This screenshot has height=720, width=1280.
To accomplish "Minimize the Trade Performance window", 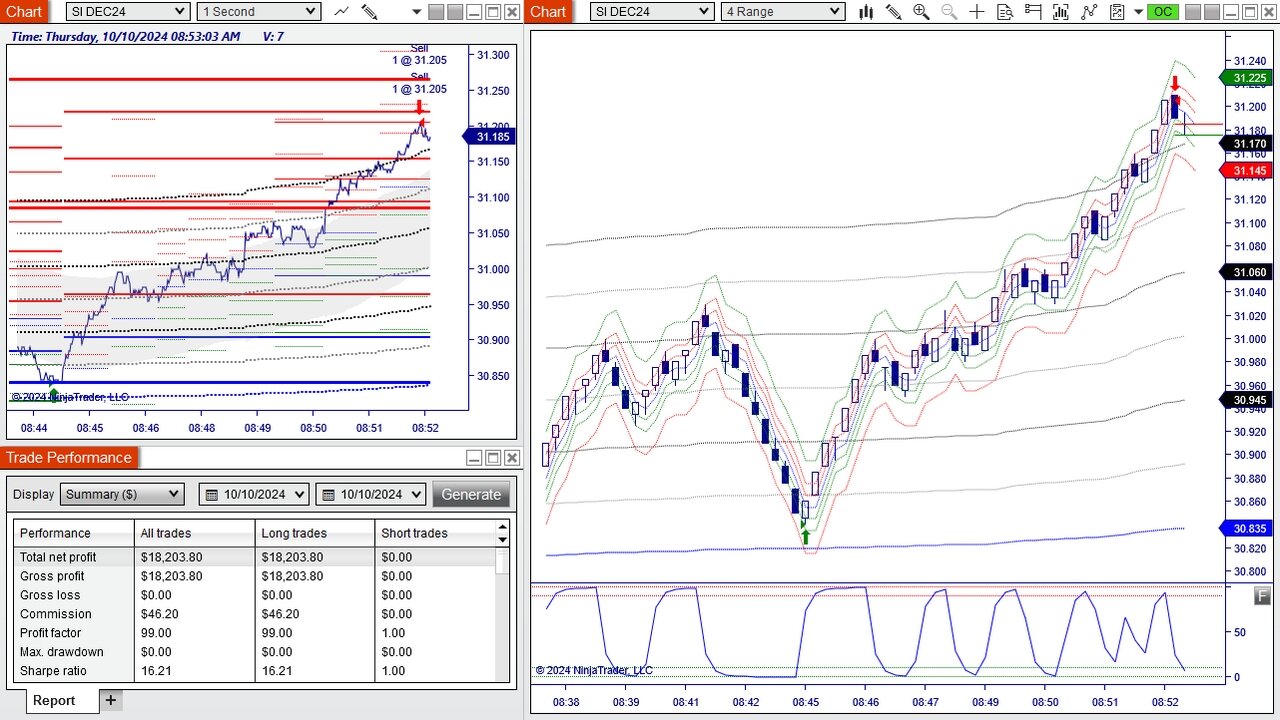I will pos(474,458).
